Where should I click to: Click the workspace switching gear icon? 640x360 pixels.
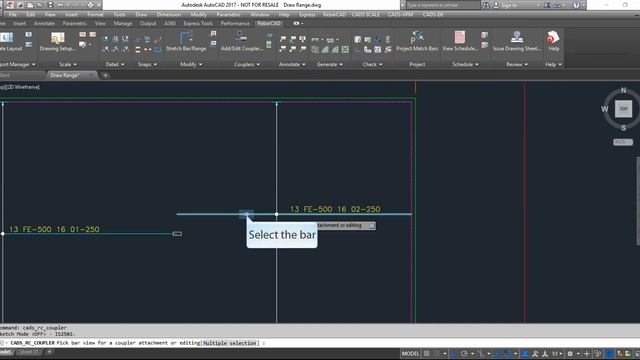(570, 353)
